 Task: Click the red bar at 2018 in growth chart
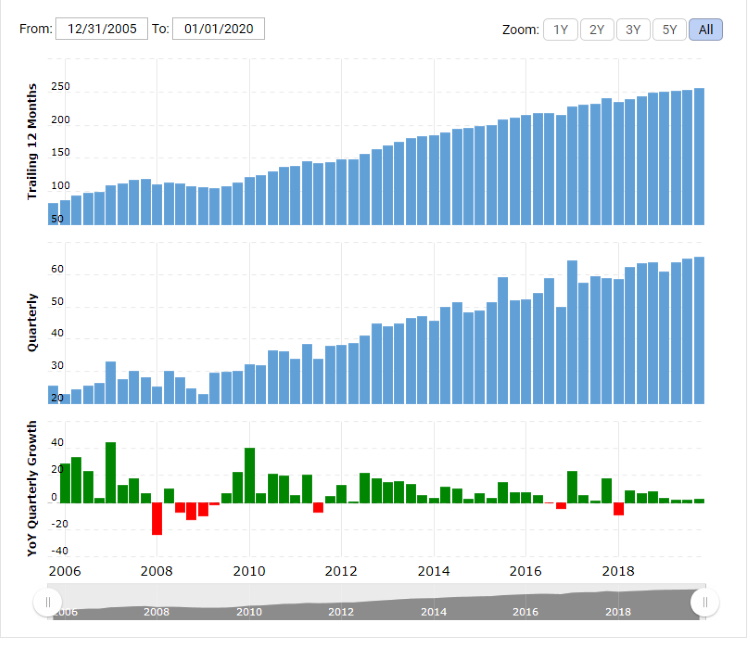(x=618, y=509)
